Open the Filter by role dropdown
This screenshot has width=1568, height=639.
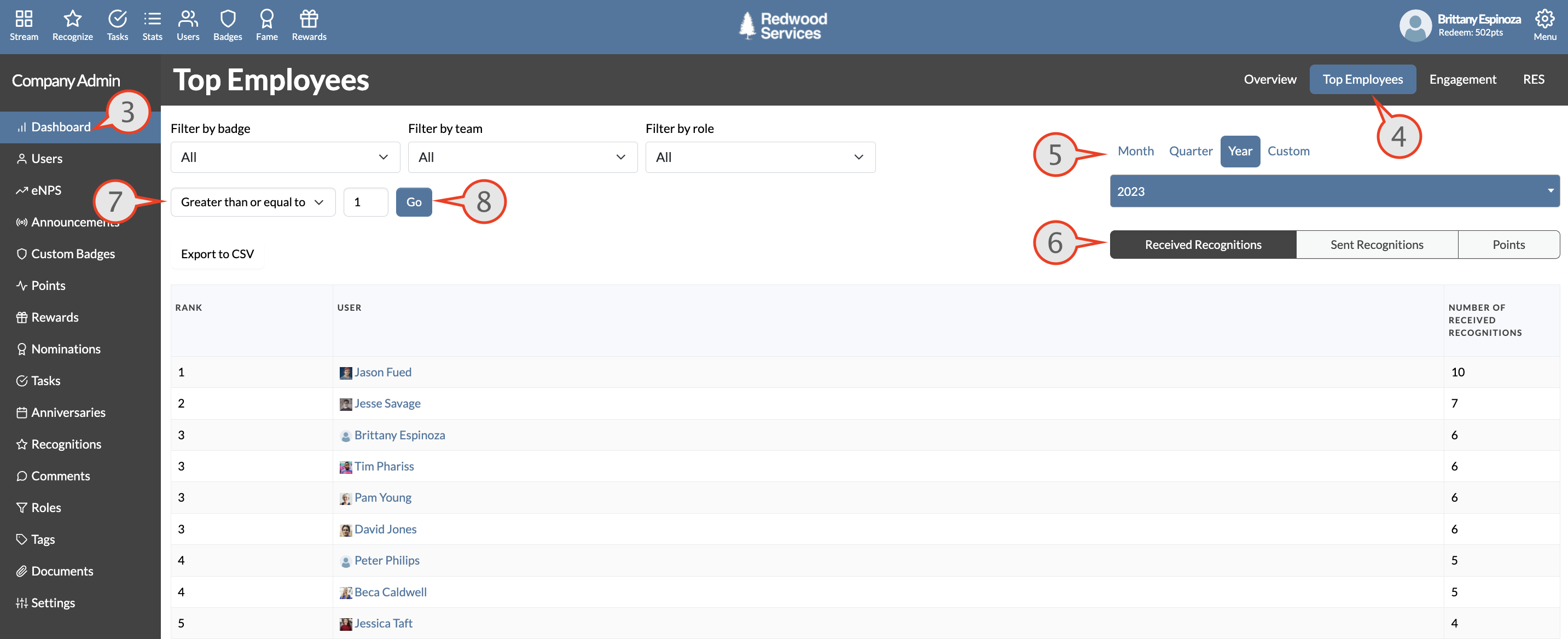(x=760, y=157)
